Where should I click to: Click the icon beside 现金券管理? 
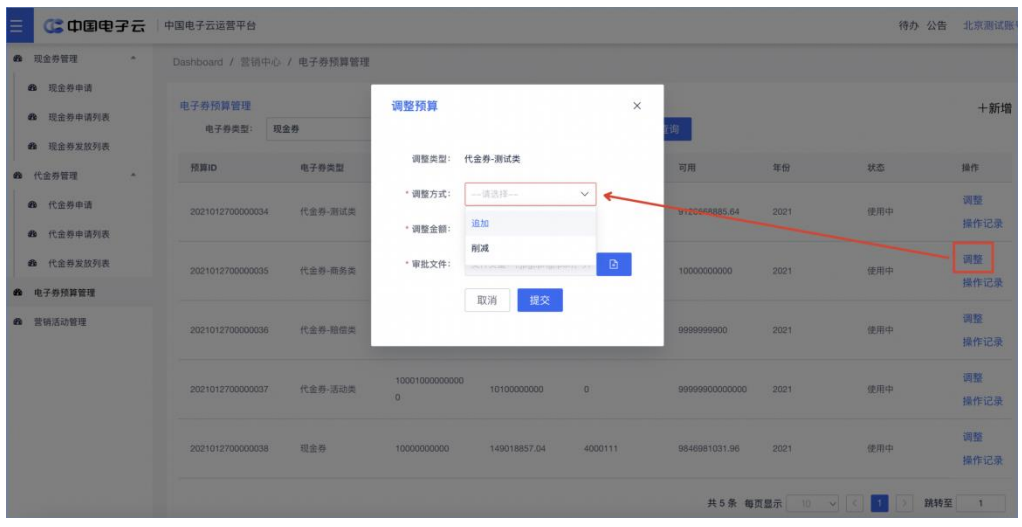point(18,59)
